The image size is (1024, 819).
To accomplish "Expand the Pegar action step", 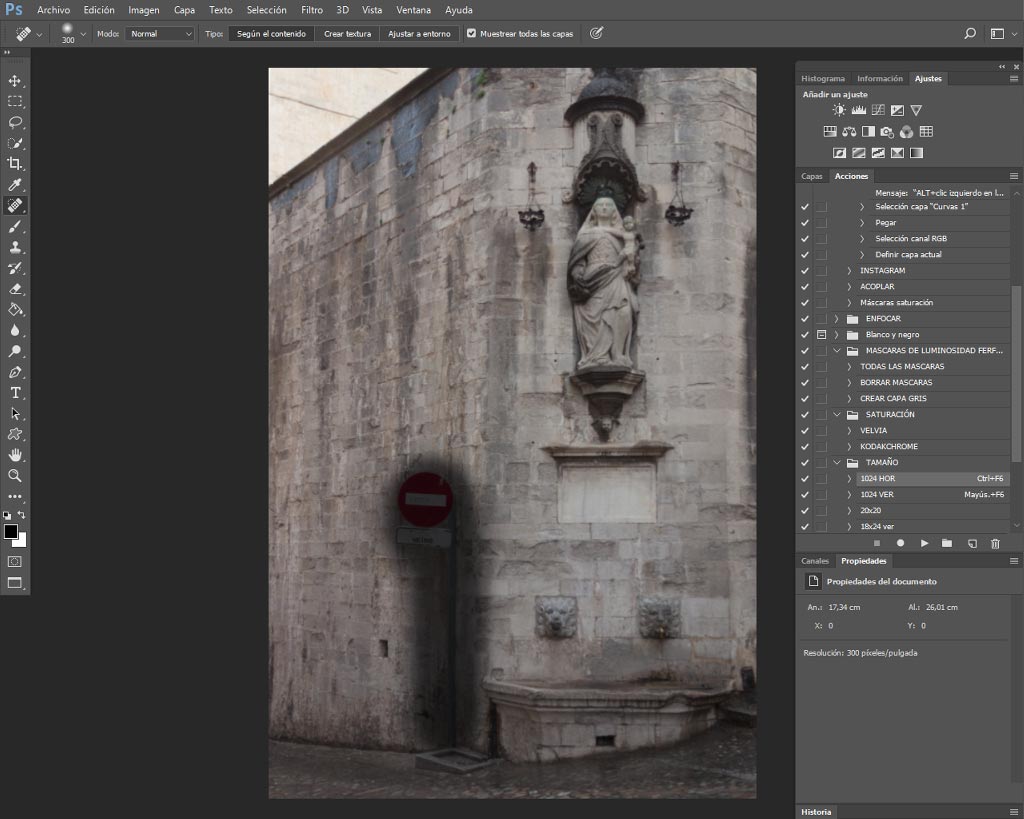I will coord(862,223).
